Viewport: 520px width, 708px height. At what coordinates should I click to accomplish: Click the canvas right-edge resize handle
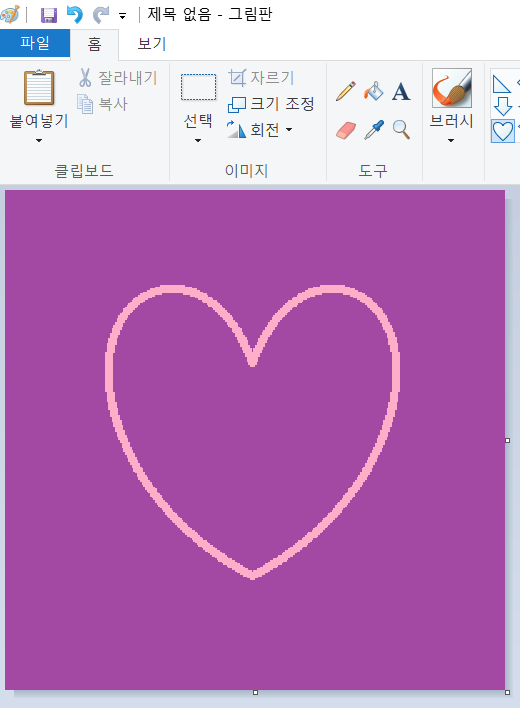click(x=507, y=440)
